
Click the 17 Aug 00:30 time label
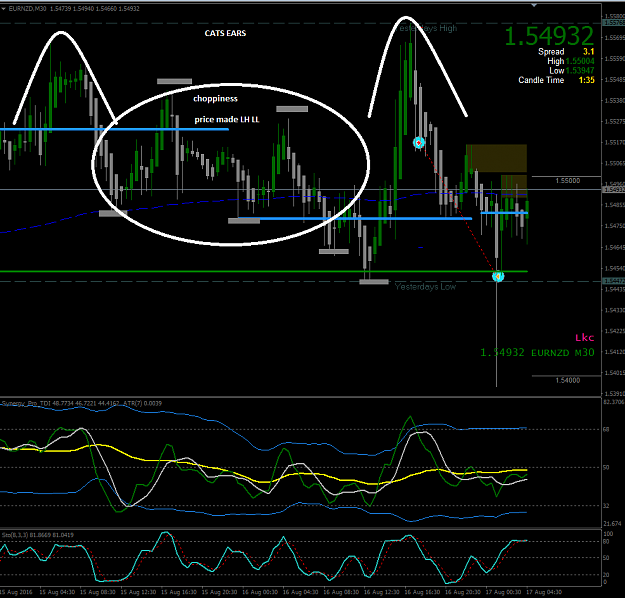[503, 592]
